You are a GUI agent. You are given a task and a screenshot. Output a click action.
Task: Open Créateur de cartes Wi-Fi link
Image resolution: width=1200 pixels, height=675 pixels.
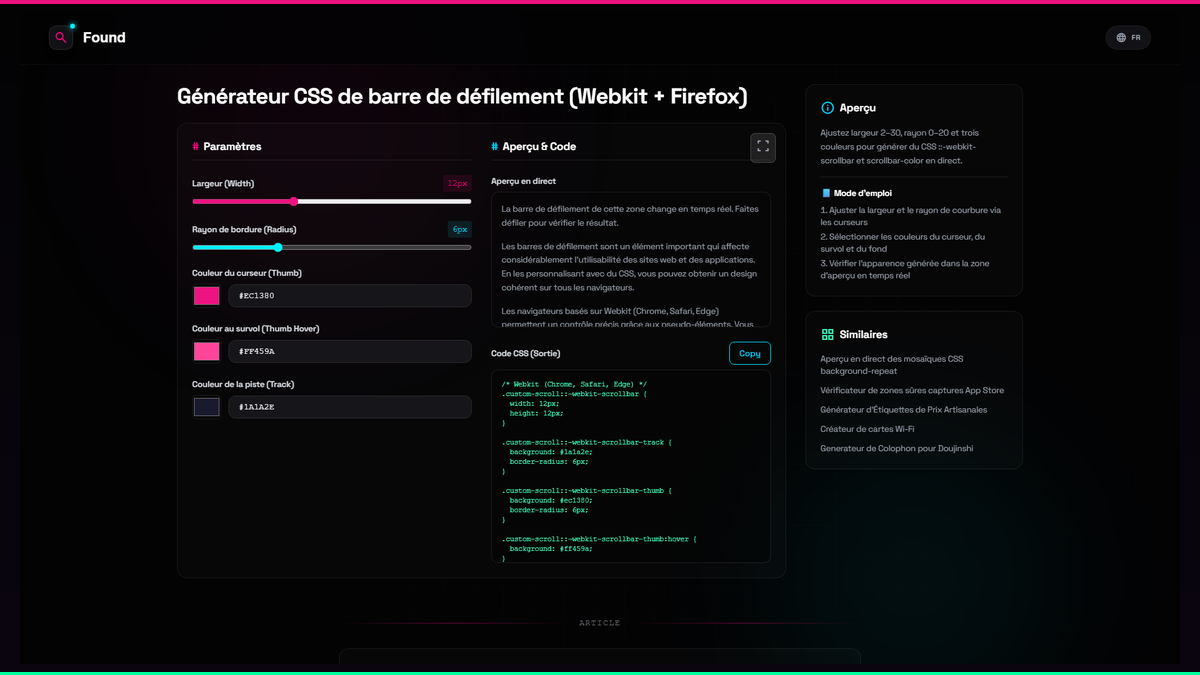click(x=867, y=429)
